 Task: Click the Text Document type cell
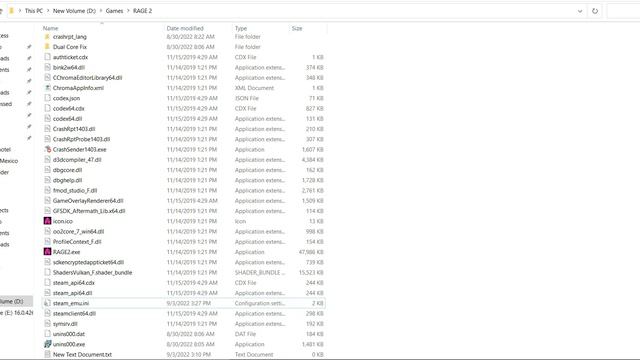point(254,354)
